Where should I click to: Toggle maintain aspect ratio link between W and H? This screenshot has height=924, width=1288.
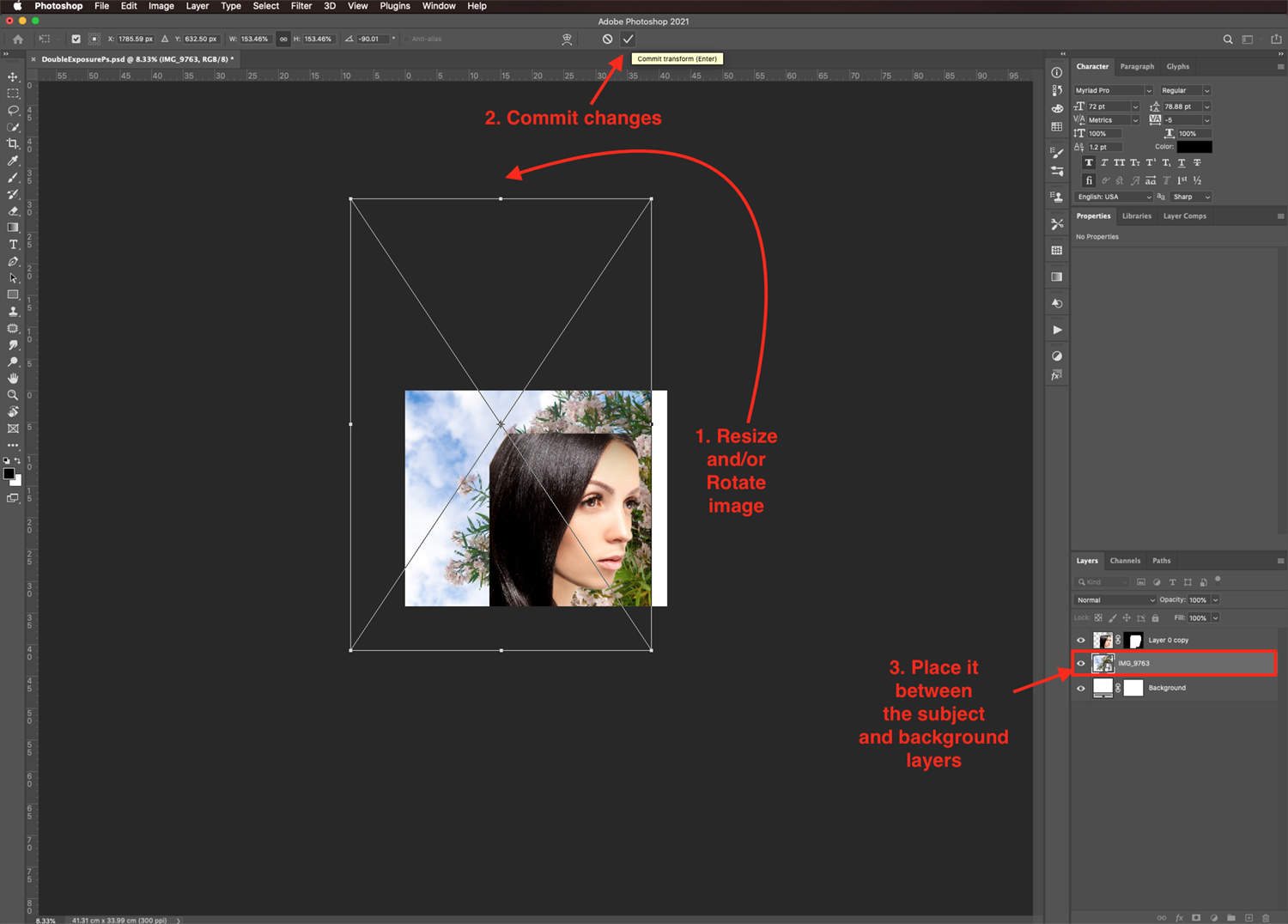pos(283,39)
